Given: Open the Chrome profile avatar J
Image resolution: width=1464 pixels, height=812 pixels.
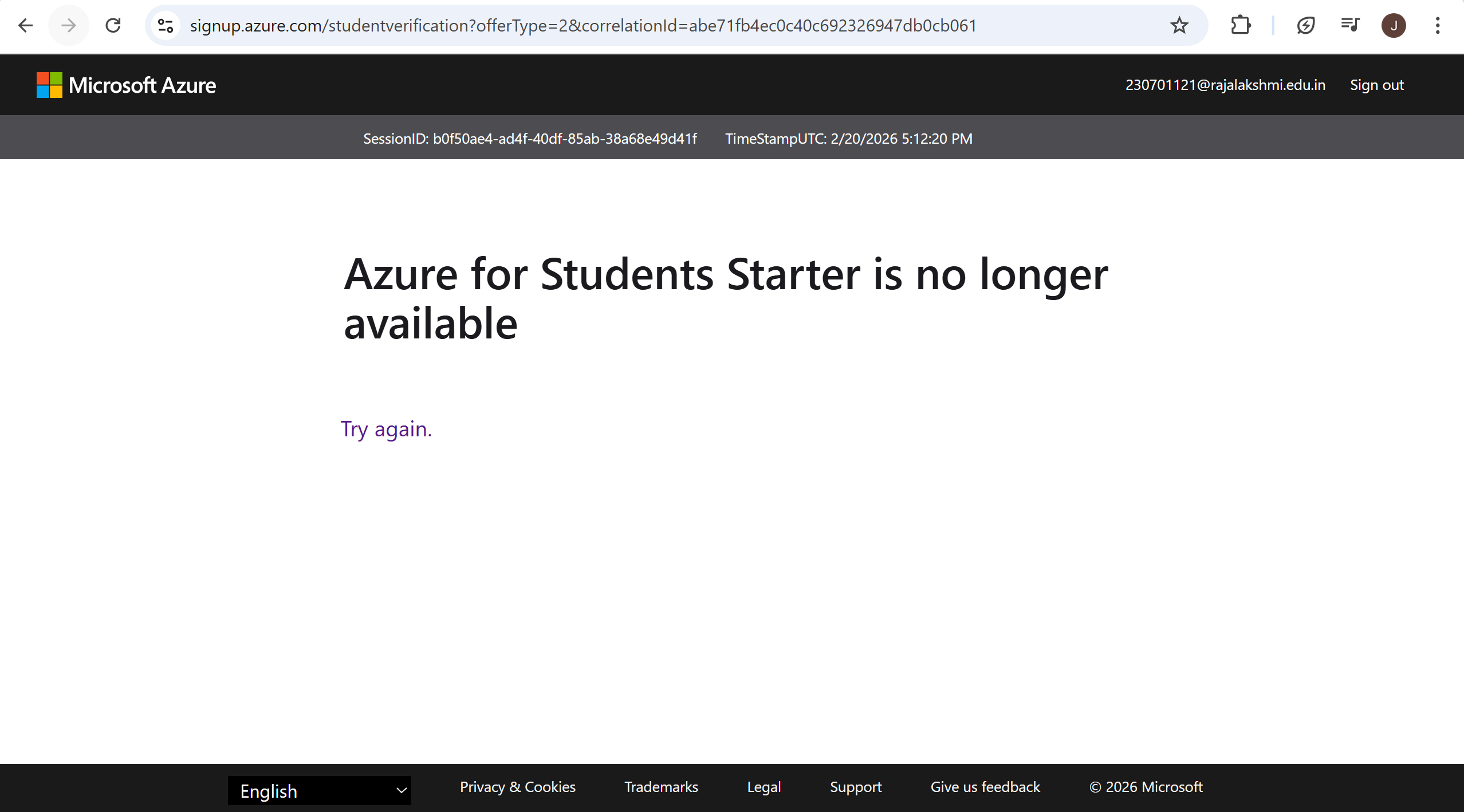Looking at the screenshot, I should coord(1394,25).
